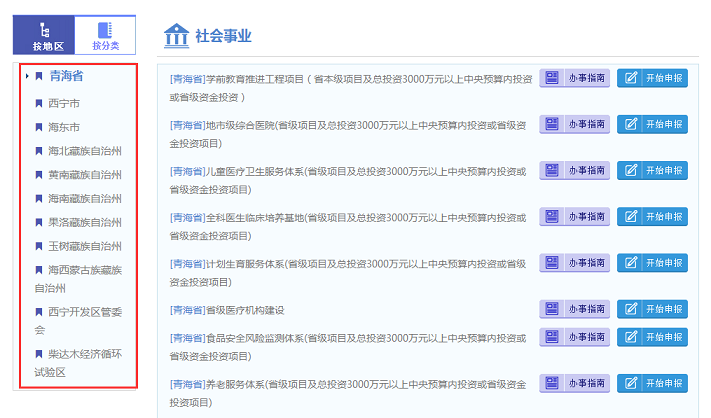
Task: Click bookmark icon next to 海东市
Action: coord(39,127)
